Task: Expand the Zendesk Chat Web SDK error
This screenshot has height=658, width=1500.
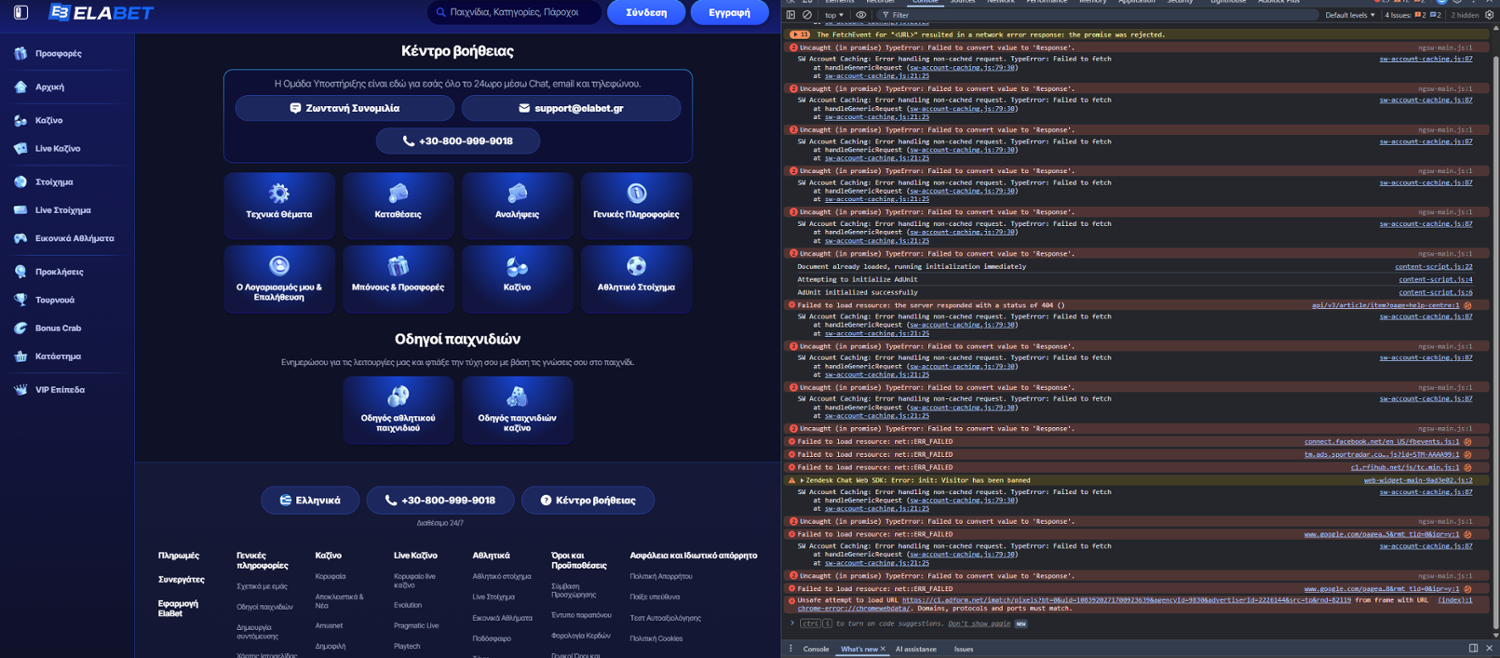Action: pos(803,480)
